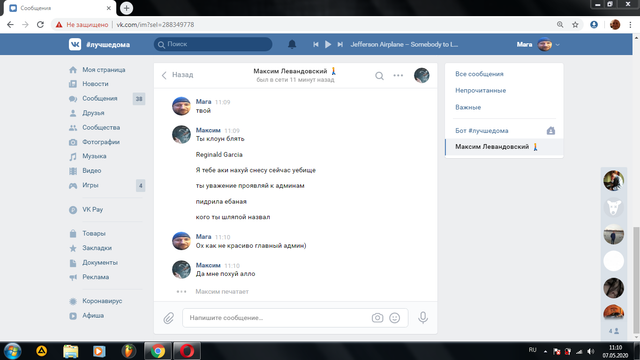Attach a file with paperclip icon
Viewport: 640px width, 360px height.
tap(169, 318)
